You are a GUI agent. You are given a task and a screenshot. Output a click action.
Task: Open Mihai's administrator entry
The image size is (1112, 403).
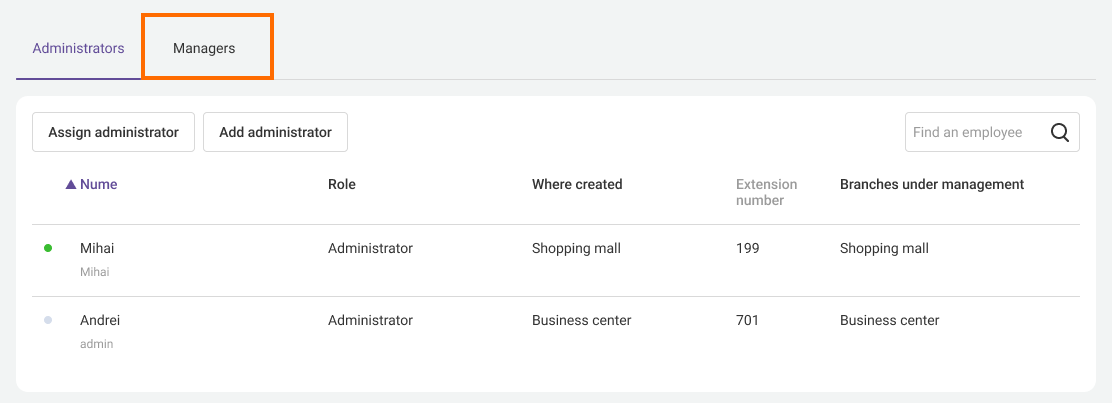tap(96, 248)
